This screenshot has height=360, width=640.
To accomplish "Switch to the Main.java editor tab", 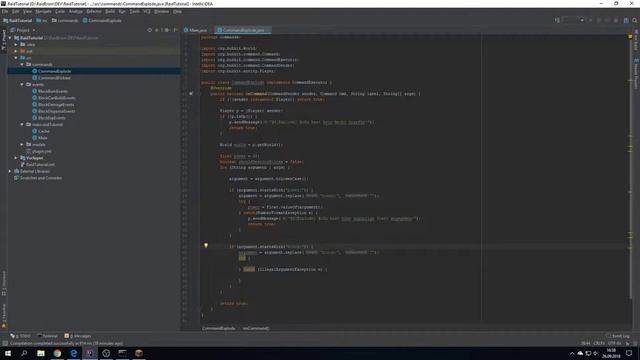I will 196,30.
